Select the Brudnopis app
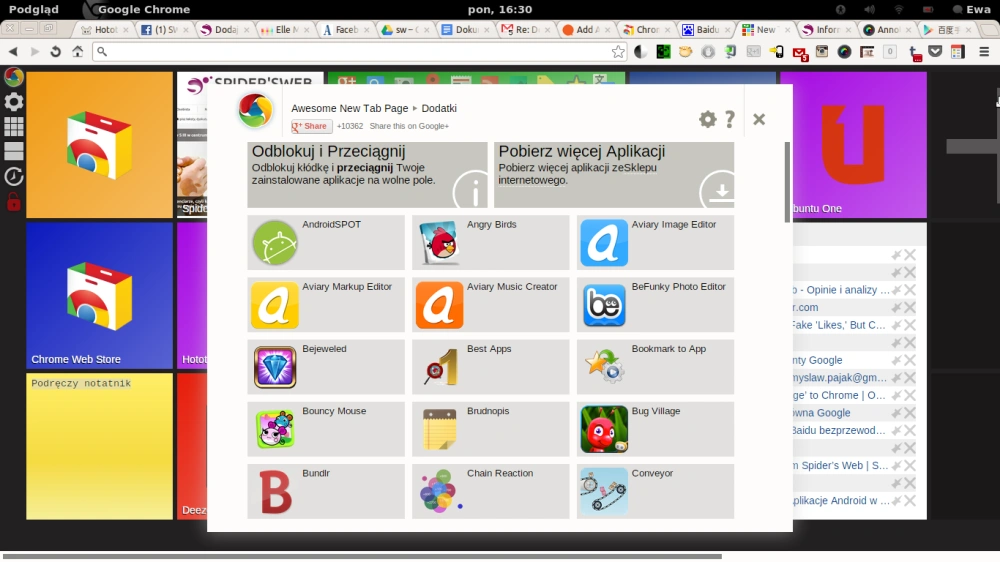Image resolution: width=1000 pixels, height=562 pixels. [x=490, y=429]
